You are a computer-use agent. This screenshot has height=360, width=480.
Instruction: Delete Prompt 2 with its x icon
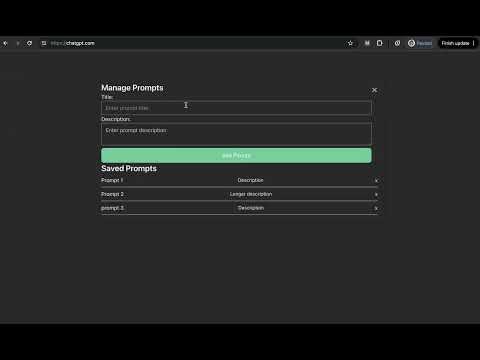click(x=376, y=194)
